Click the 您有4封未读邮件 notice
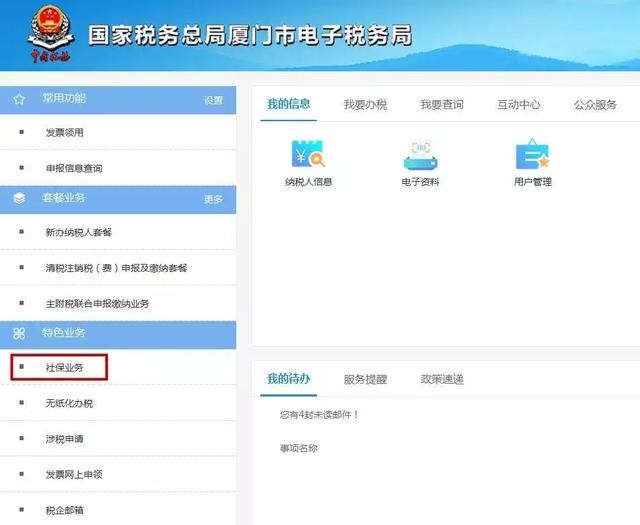 [319, 415]
